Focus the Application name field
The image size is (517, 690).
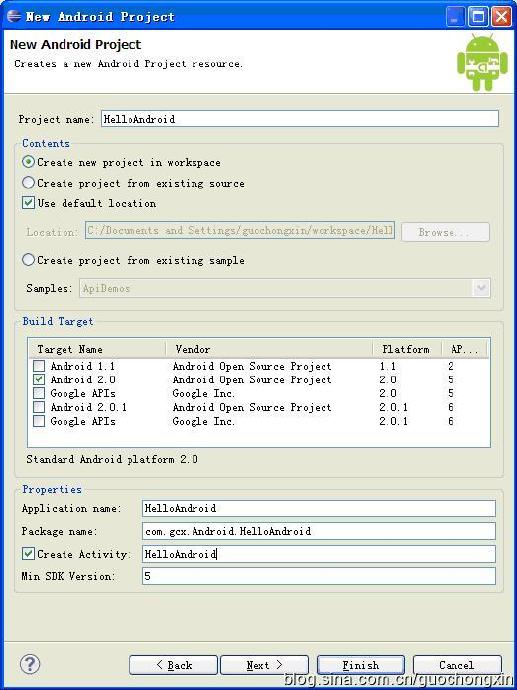[319, 508]
